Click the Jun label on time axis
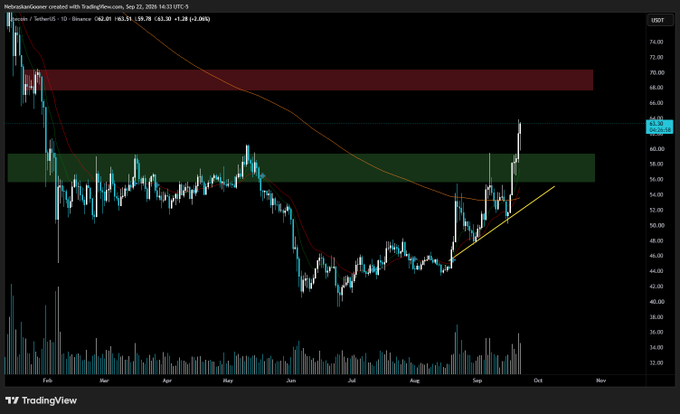 click(291, 381)
